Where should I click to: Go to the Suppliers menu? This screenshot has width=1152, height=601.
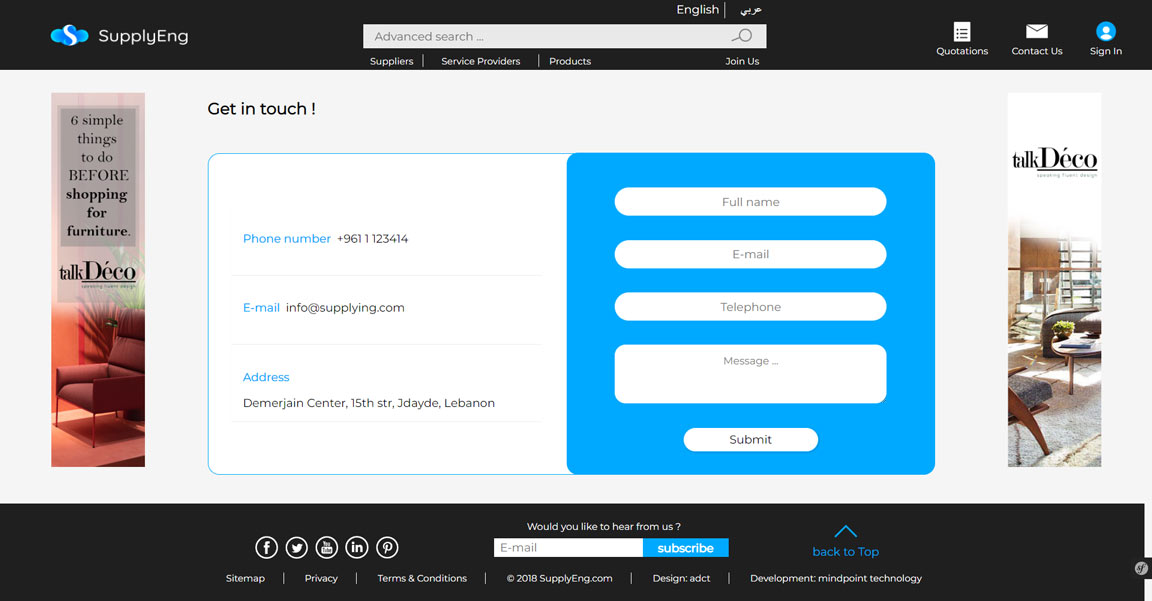point(391,61)
